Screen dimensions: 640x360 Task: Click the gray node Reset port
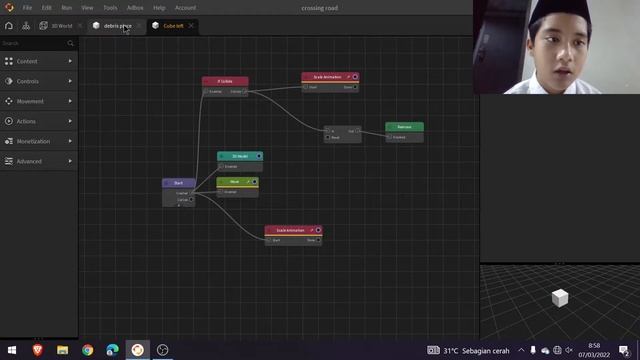click(327, 138)
